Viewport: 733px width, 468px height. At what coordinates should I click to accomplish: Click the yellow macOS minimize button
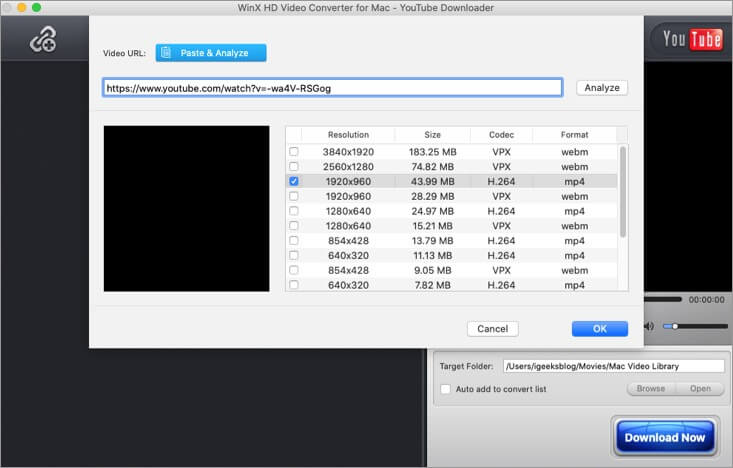[22, 7]
